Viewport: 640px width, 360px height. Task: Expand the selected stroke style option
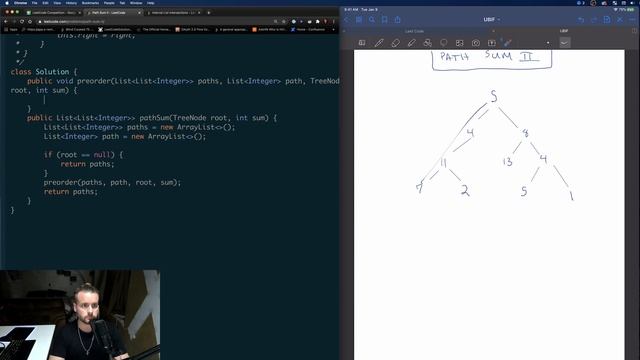[564, 42]
